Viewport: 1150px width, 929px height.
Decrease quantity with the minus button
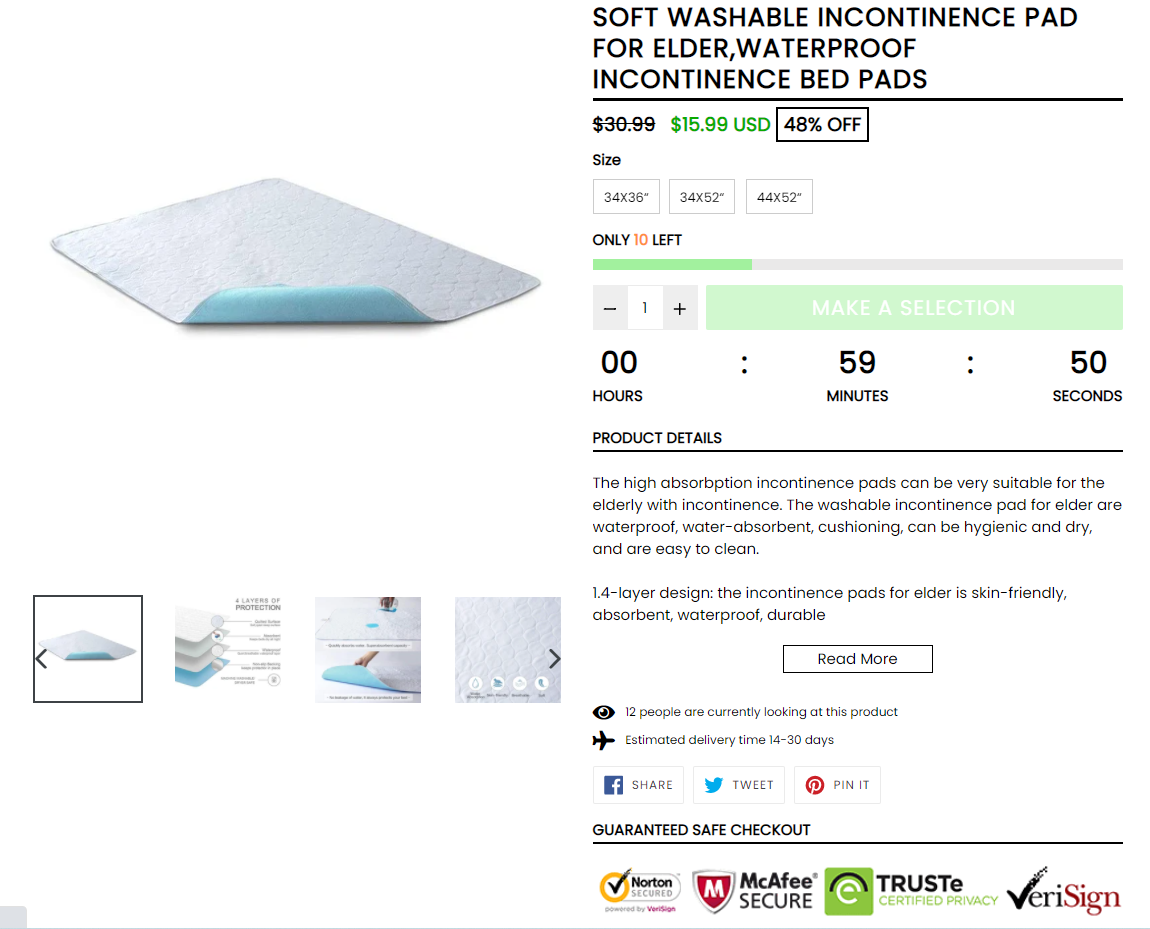pos(610,308)
